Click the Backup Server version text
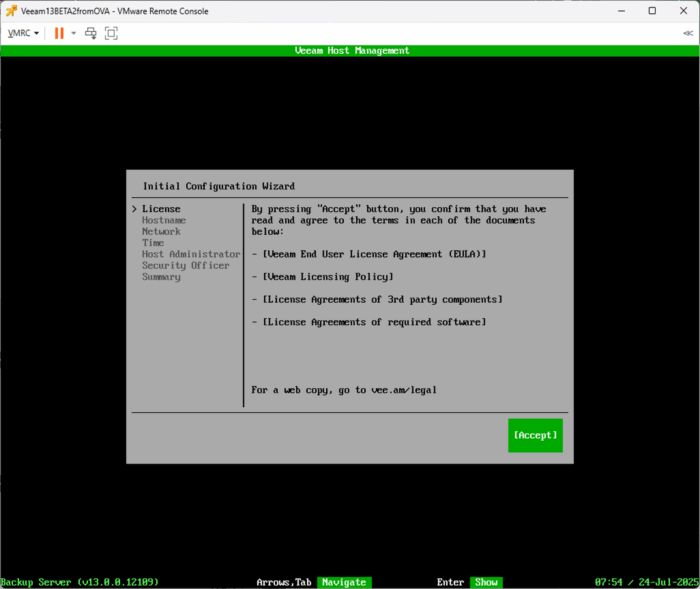700x589 pixels. 79,582
